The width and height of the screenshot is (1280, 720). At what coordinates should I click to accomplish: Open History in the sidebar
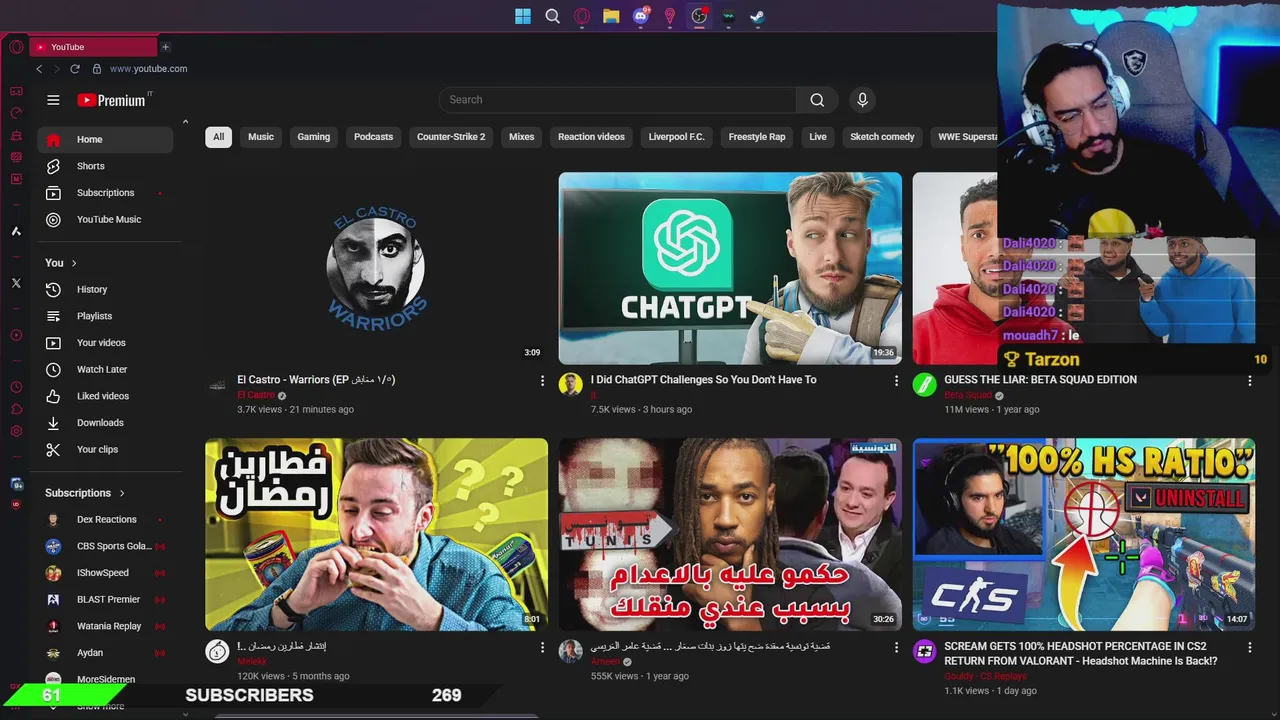click(105, 290)
